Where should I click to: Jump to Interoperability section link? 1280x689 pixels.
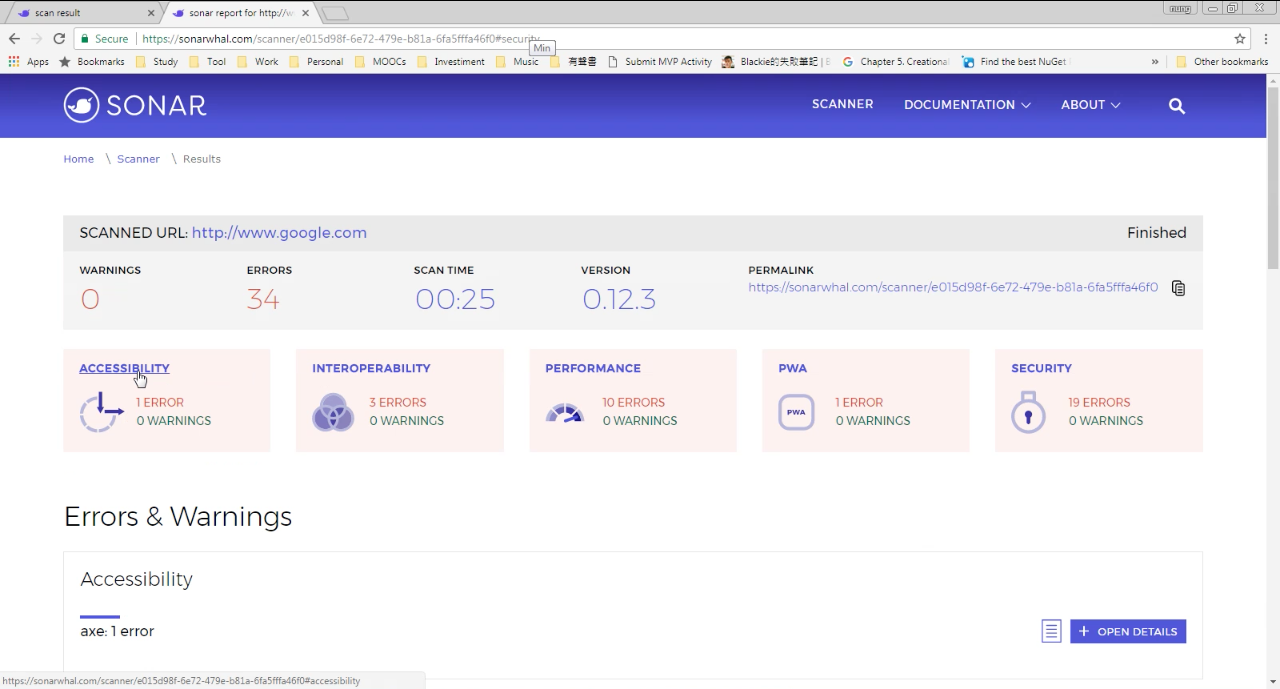(371, 368)
